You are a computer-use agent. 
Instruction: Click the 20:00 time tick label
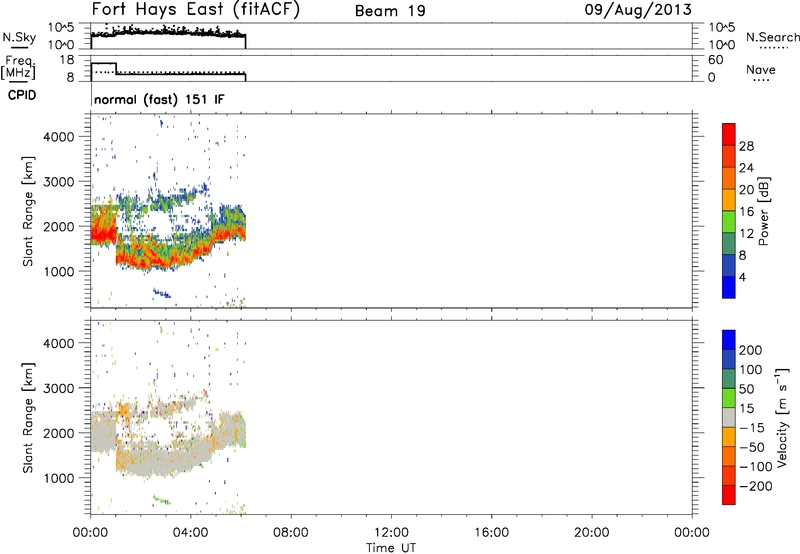(x=592, y=533)
